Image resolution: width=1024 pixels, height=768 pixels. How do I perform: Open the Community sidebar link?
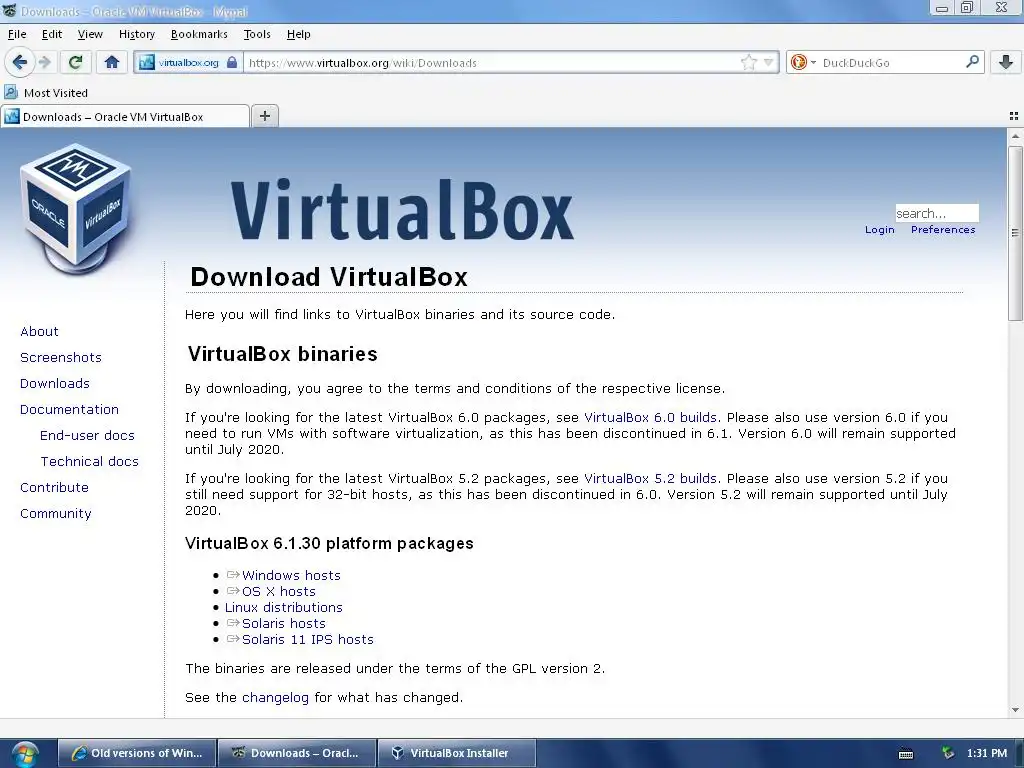click(56, 514)
